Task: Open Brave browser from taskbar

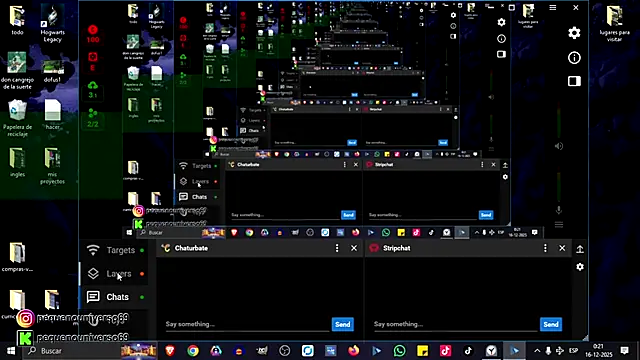Action: click(170, 351)
